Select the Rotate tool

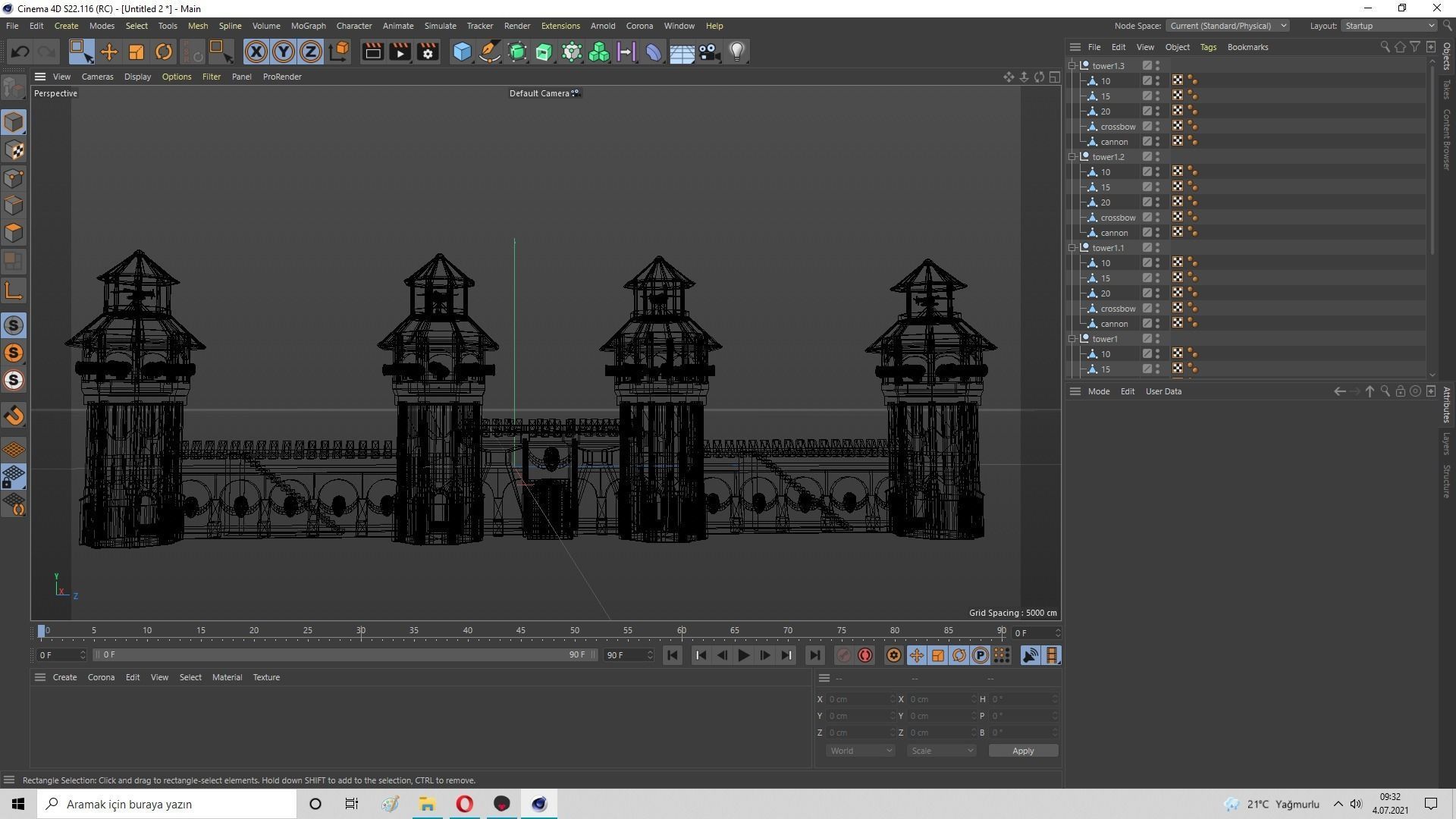(164, 52)
